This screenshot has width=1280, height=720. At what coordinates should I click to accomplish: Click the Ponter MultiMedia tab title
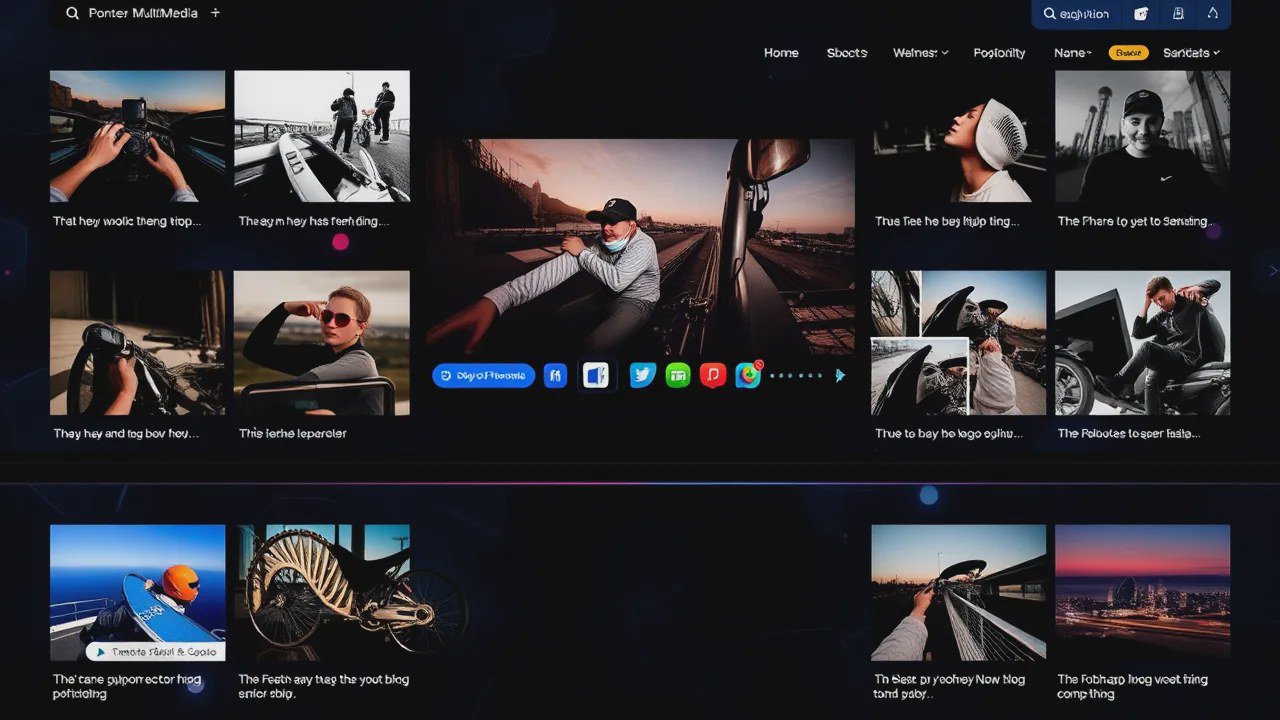pos(142,13)
